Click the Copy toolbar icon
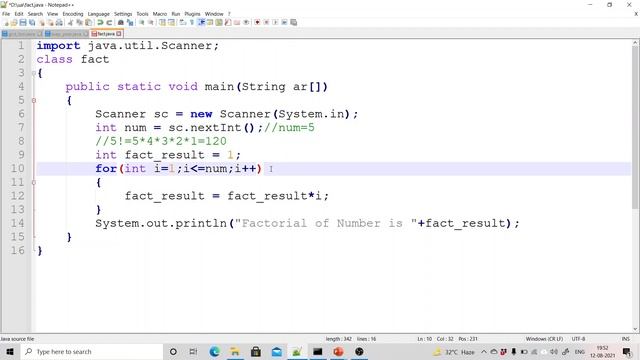 click(79, 22)
